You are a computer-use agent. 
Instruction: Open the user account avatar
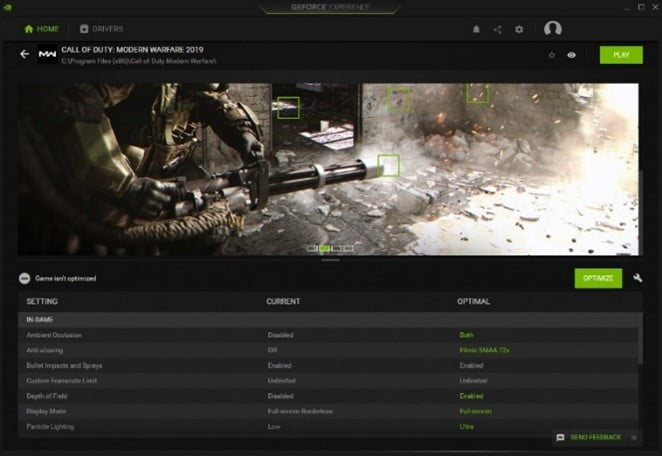(553, 29)
